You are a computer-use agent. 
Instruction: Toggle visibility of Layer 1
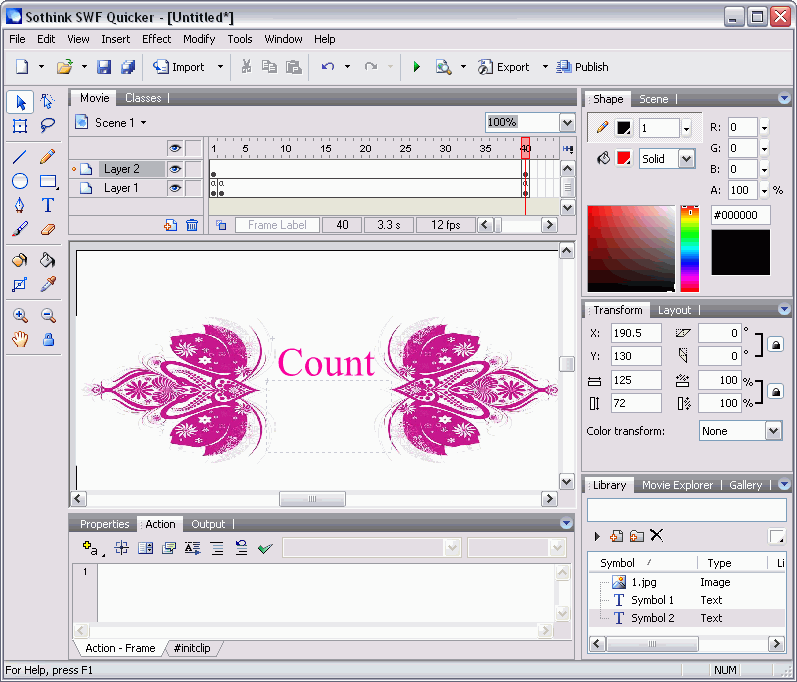[175, 188]
